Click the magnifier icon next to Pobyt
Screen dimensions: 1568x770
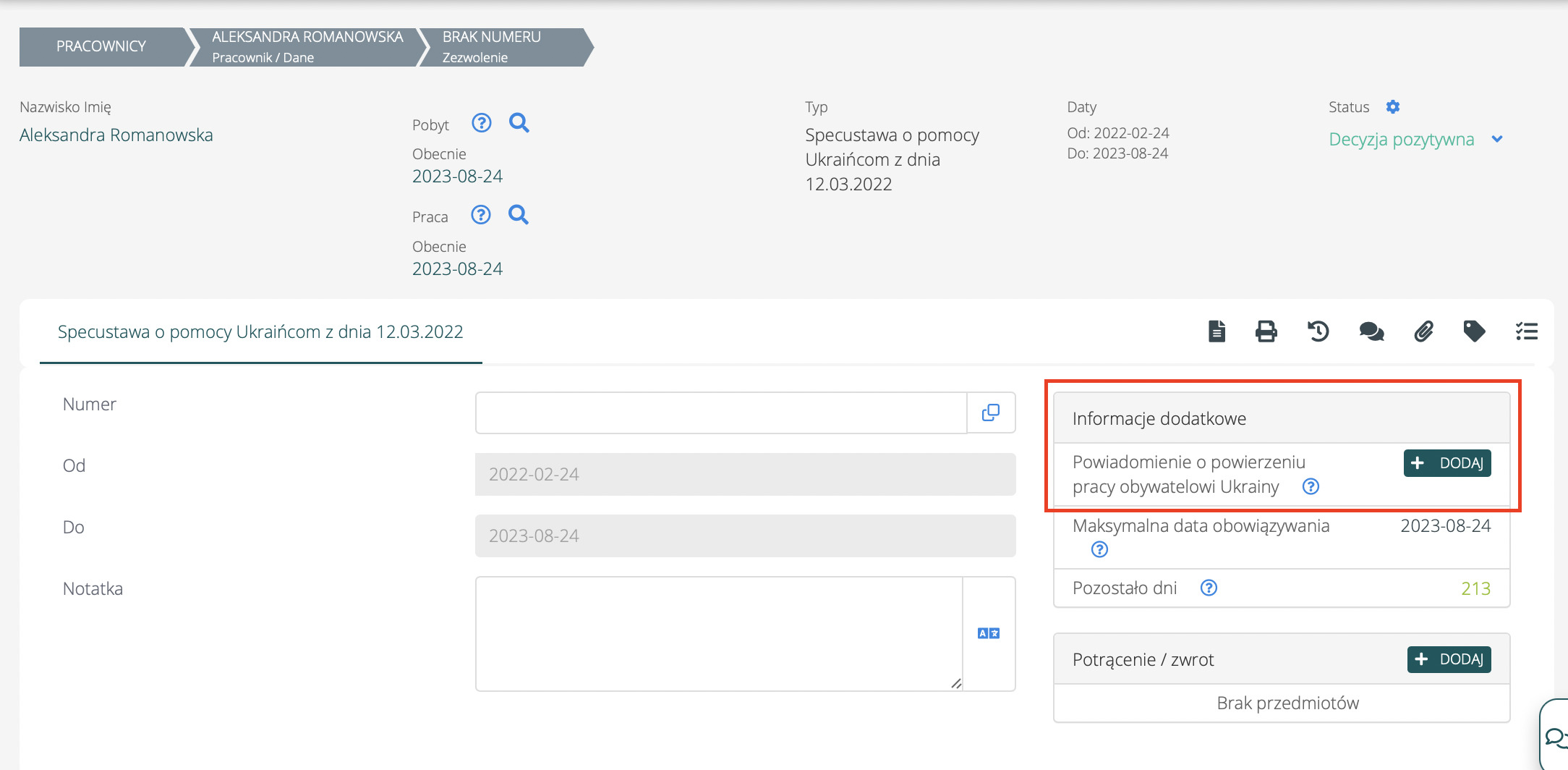[519, 123]
